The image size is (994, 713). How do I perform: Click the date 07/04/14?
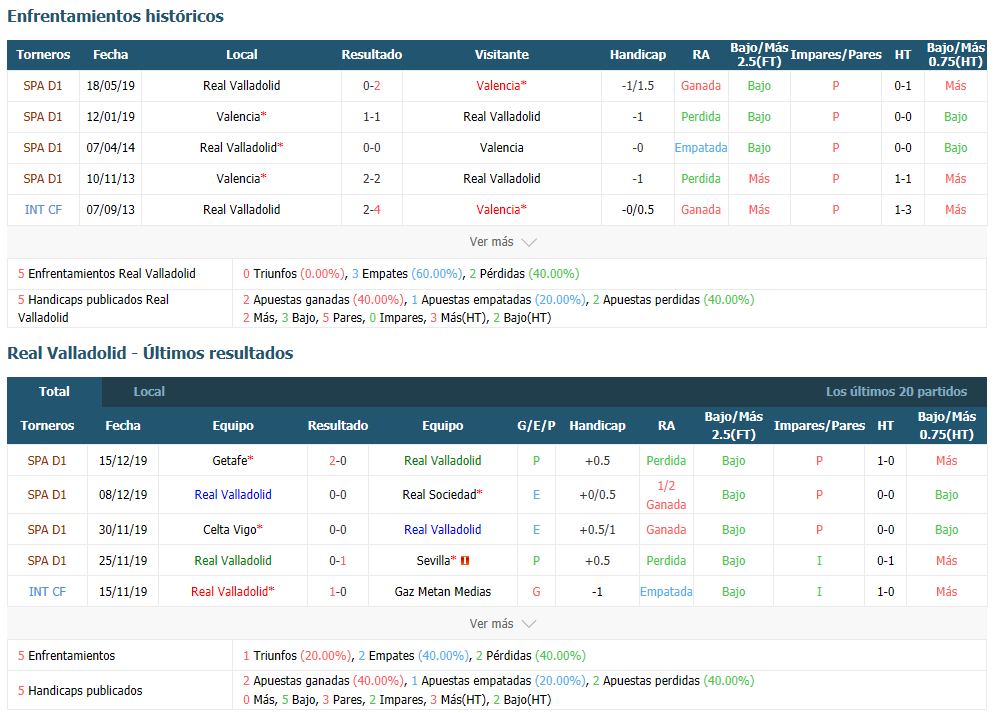point(110,148)
